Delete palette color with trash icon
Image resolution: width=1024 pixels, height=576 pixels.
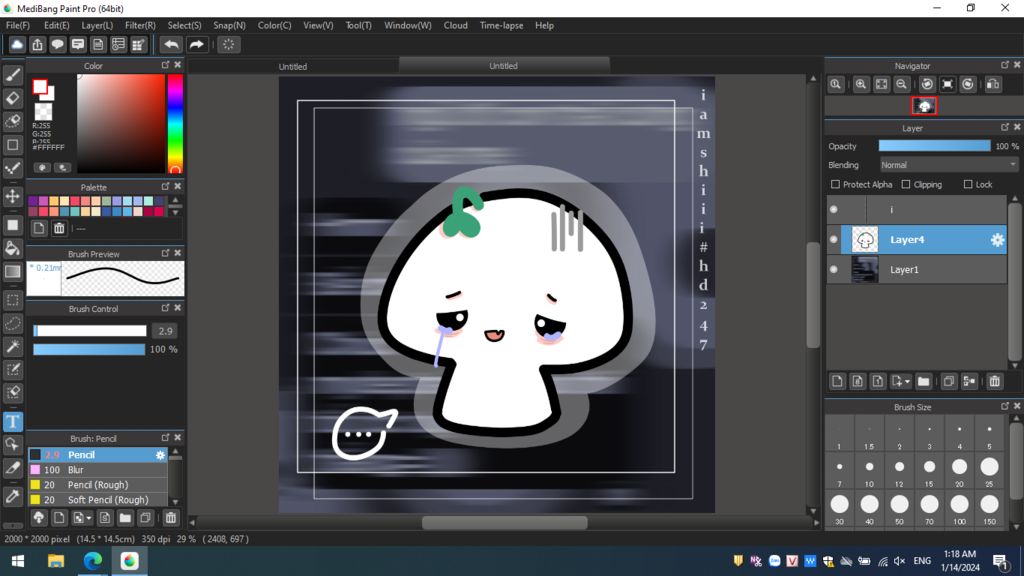pos(59,228)
